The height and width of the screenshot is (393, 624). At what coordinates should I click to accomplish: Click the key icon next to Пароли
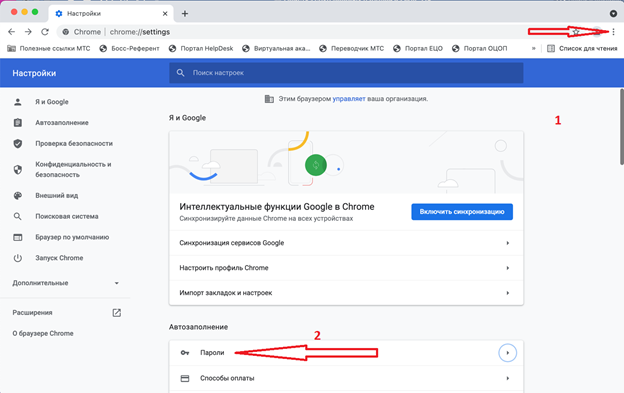[x=185, y=353]
